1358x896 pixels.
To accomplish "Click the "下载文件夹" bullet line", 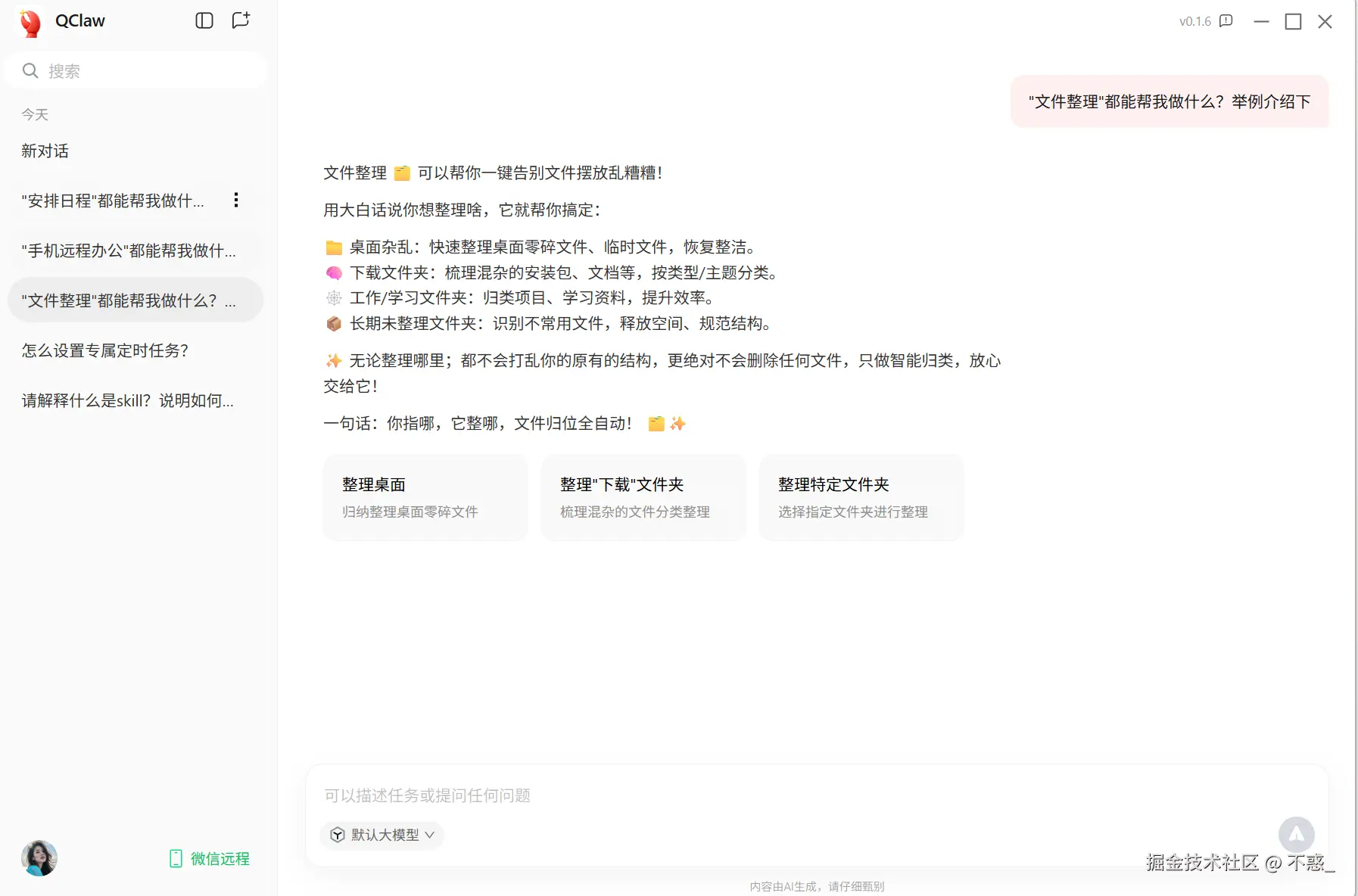I will click(x=552, y=272).
